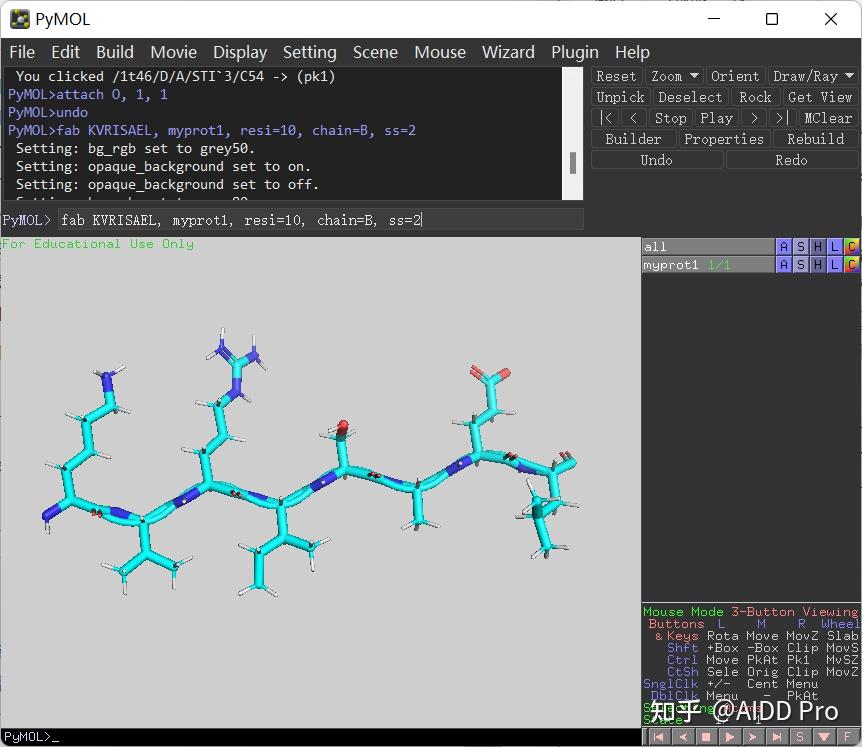Click the Rebuild button
Viewport: 862px width, 747px height.
point(814,139)
